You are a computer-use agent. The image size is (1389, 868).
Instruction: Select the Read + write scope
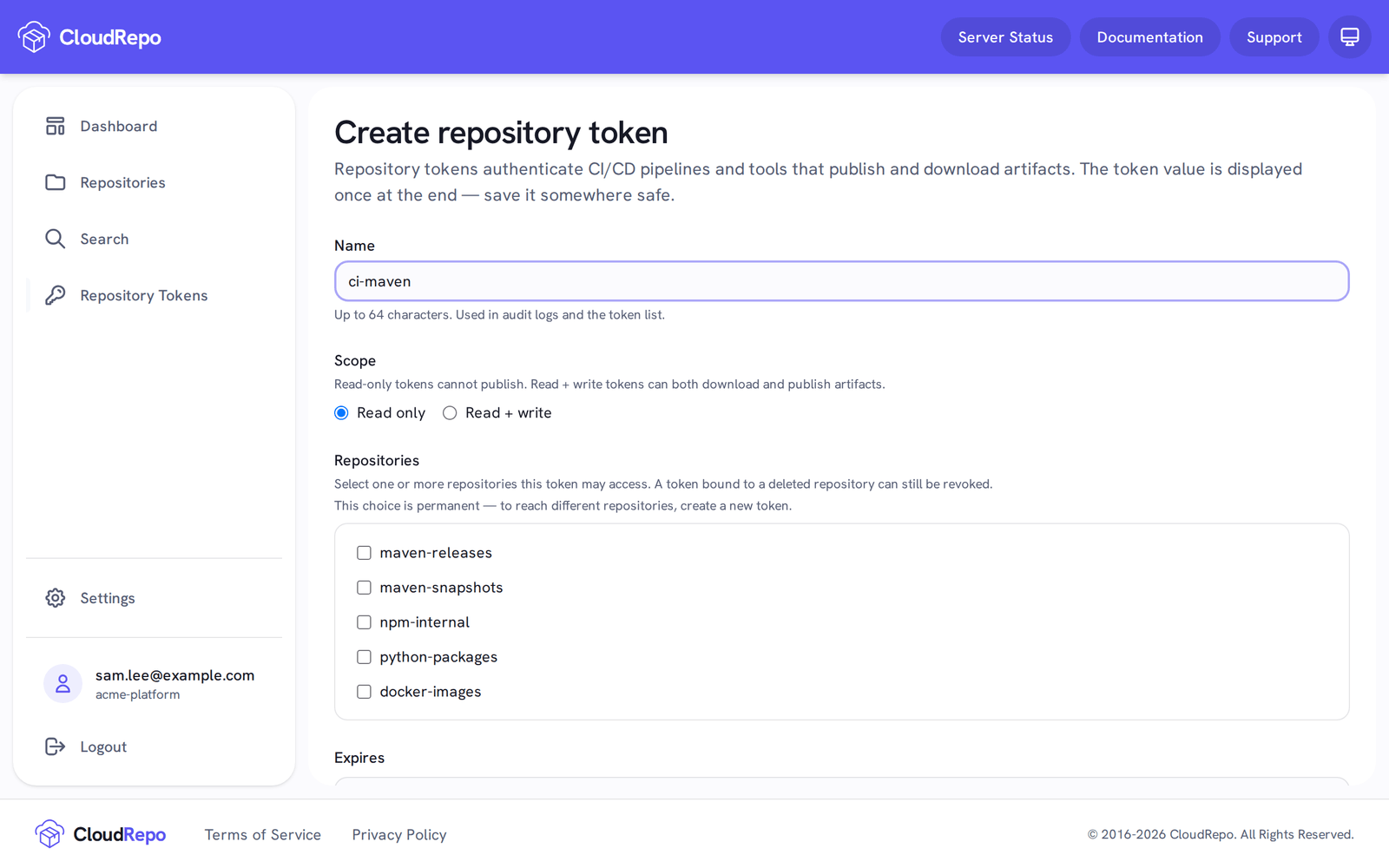(x=450, y=413)
